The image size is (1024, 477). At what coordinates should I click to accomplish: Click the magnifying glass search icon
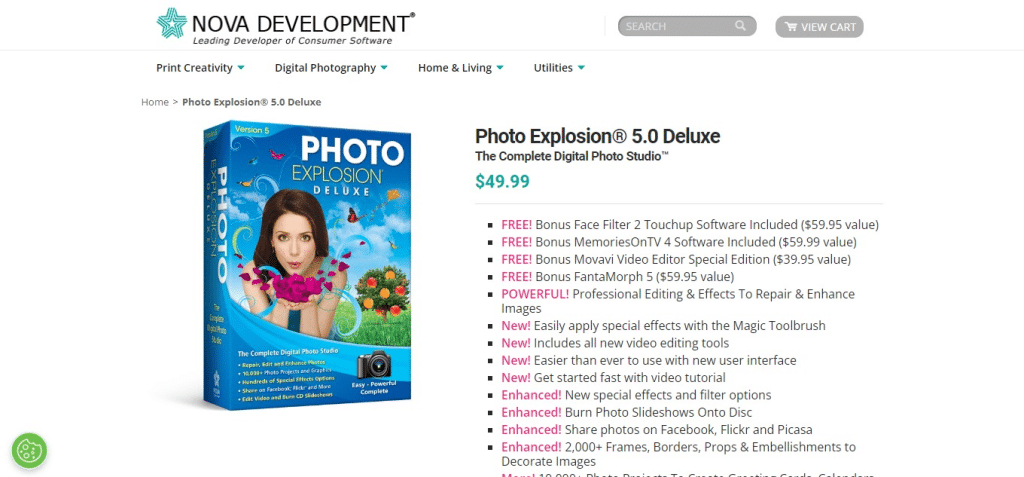741,27
